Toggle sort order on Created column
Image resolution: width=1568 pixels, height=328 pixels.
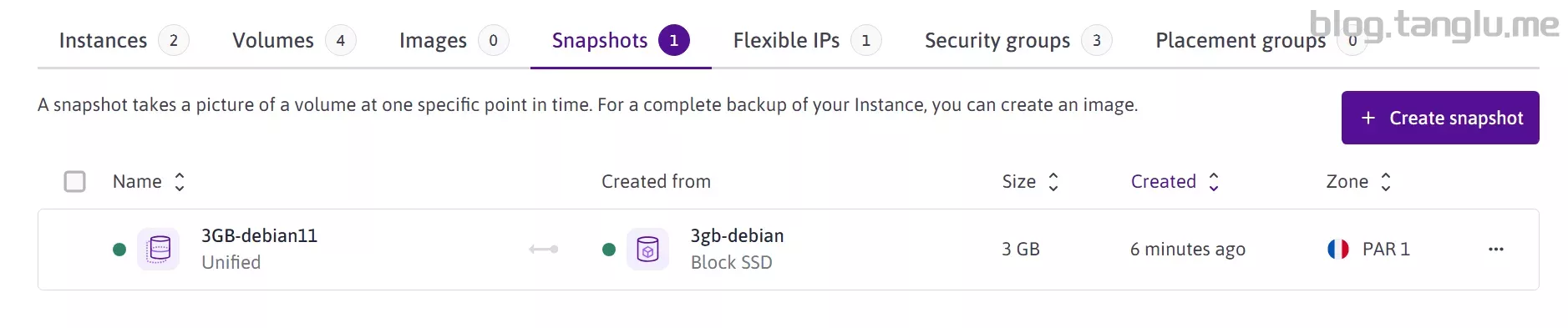click(x=1214, y=182)
